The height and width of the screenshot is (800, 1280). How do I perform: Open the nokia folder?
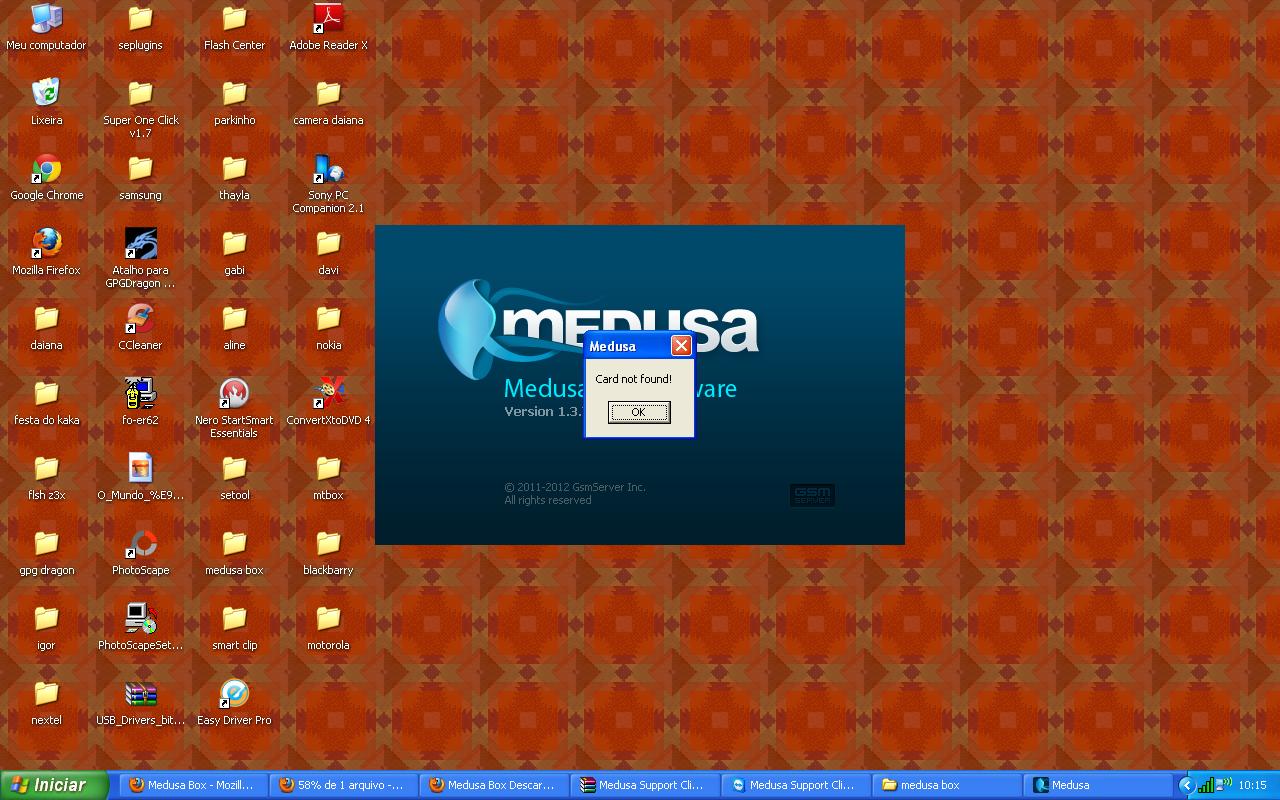pyautogui.click(x=328, y=318)
